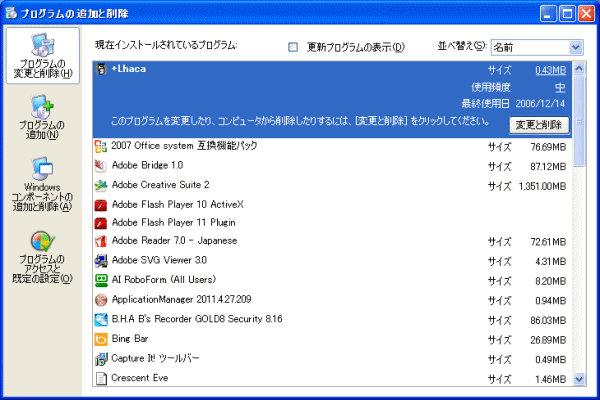The width and height of the screenshot is (600, 400).
Task: Select the Adobe Flash Player 10 ActiveX icon
Action: 100,204
